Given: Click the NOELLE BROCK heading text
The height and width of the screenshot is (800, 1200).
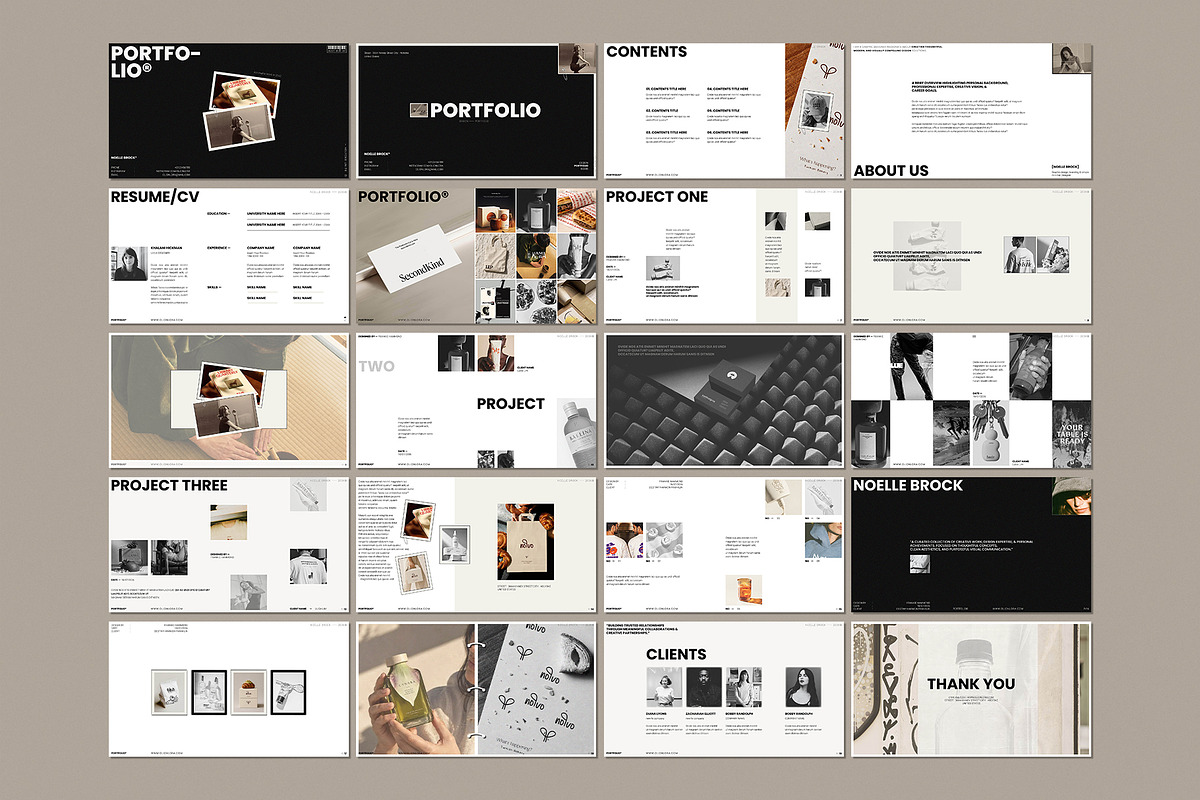Looking at the screenshot, I should pyautogui.click(x=909, y=486).
